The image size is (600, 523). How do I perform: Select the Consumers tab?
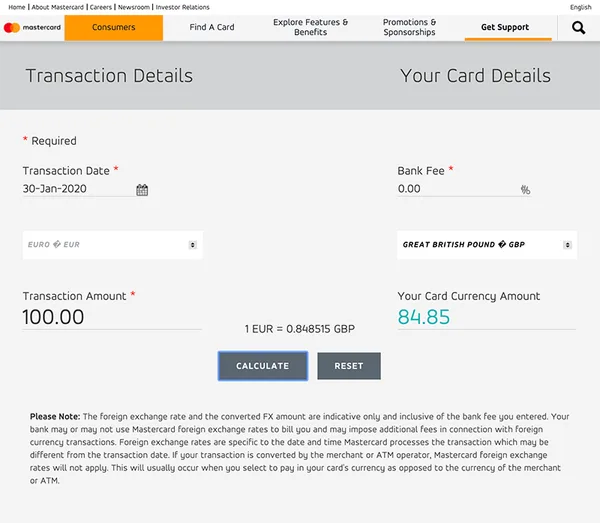tap(113, 28)
